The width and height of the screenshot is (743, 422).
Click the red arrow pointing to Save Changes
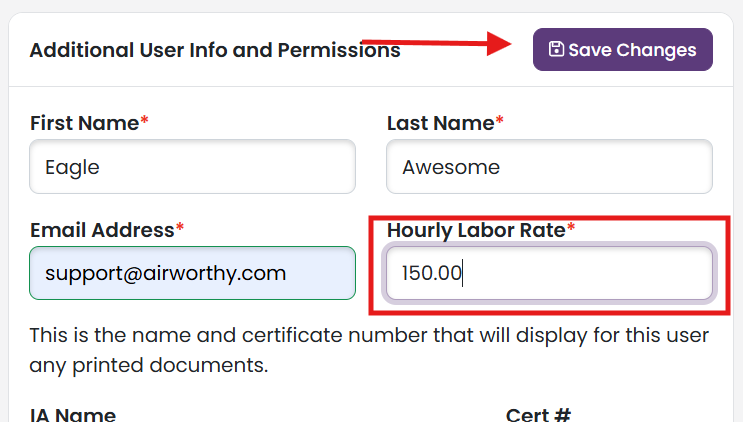[x=436, y=44]
